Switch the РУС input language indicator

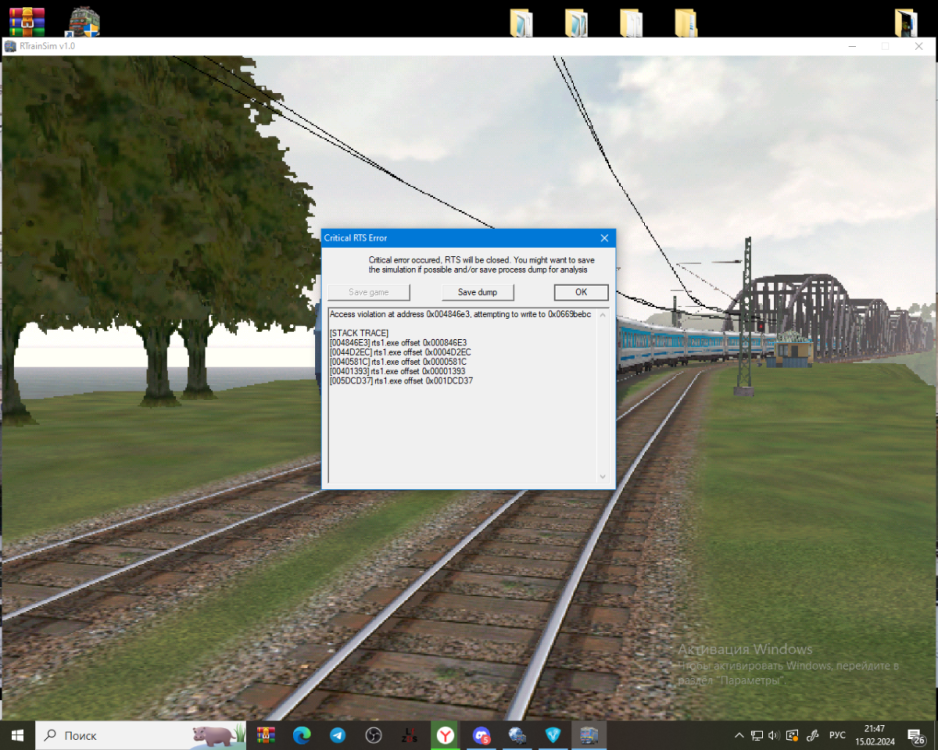click(838, 735)
